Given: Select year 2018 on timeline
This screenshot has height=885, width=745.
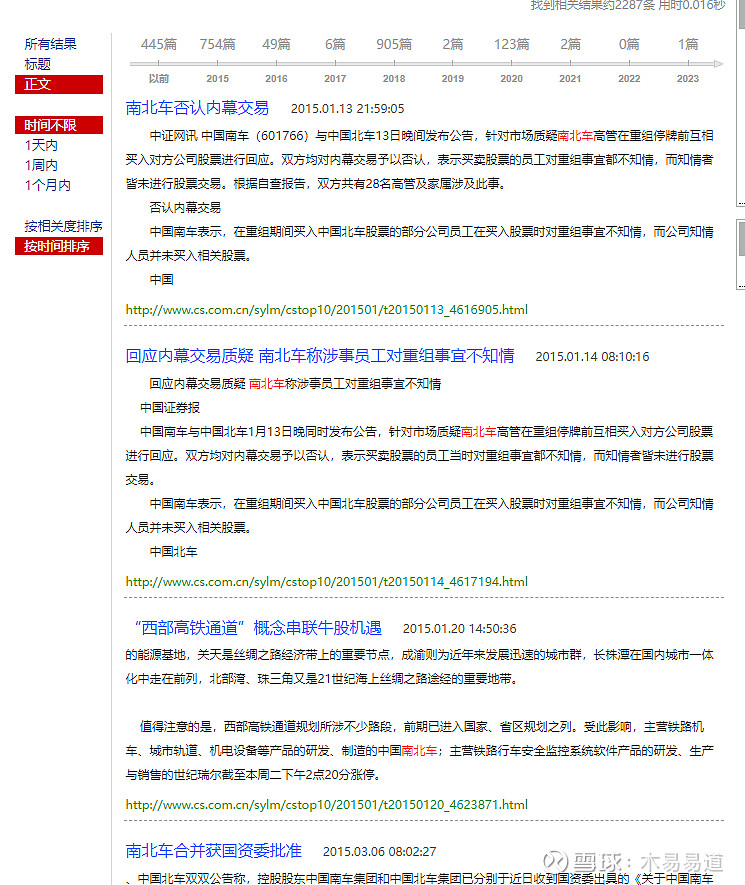Looking at the screenshot, I should [394, 78].
